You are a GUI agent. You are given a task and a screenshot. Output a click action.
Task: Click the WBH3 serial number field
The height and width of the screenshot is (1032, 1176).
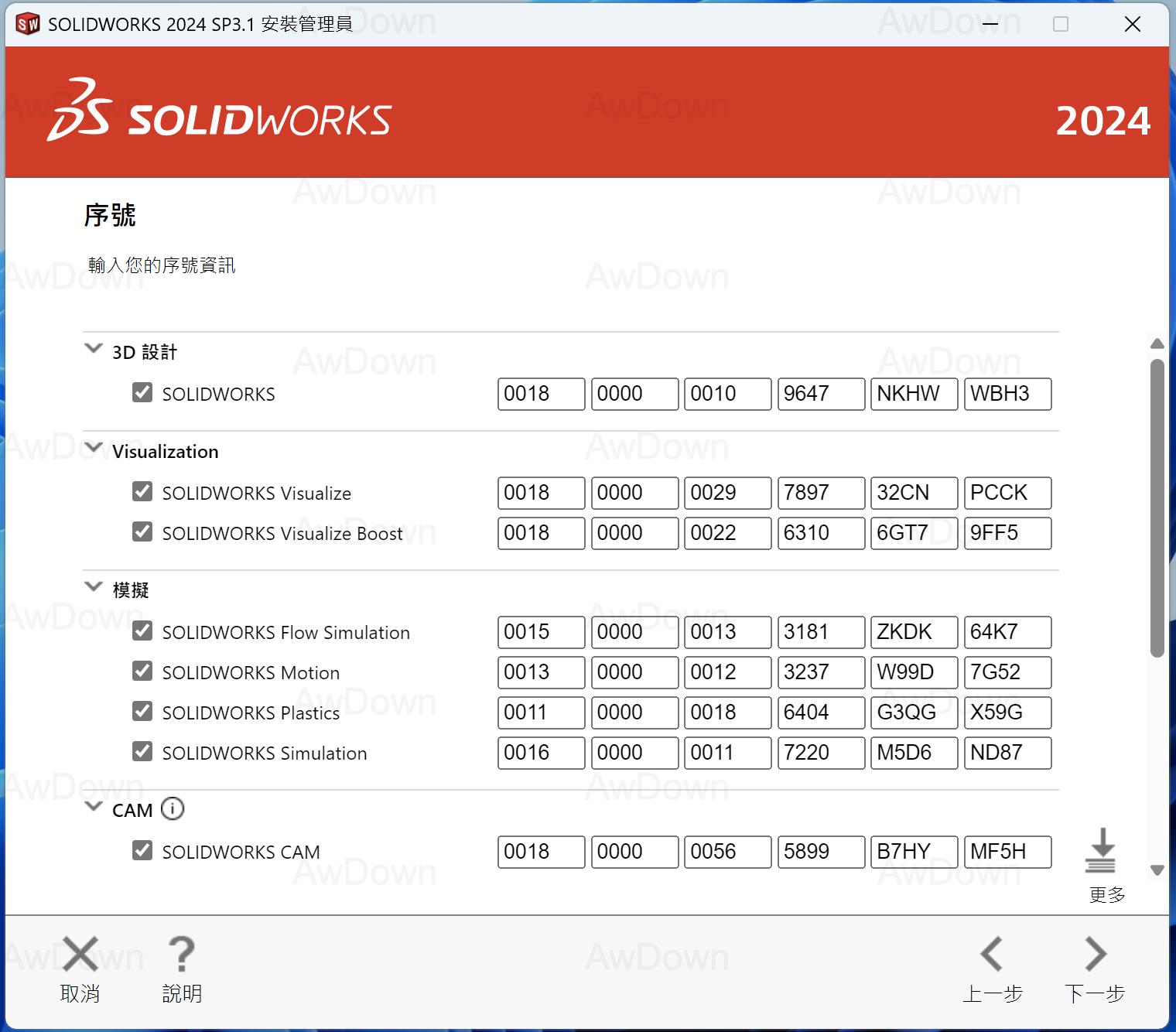pyautogui.click(x=1007, y=394)
